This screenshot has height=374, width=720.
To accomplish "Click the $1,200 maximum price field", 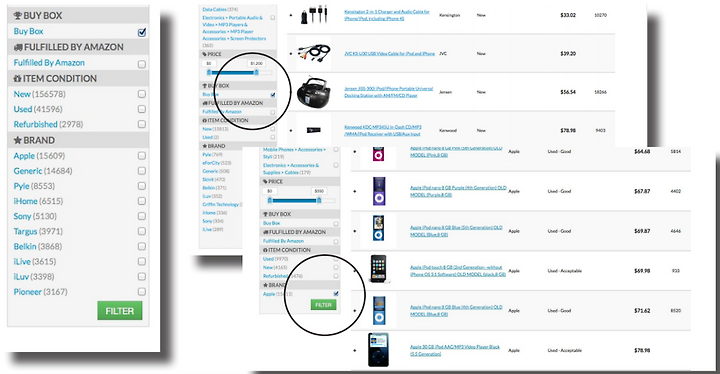I will click(x=256, y=63).
